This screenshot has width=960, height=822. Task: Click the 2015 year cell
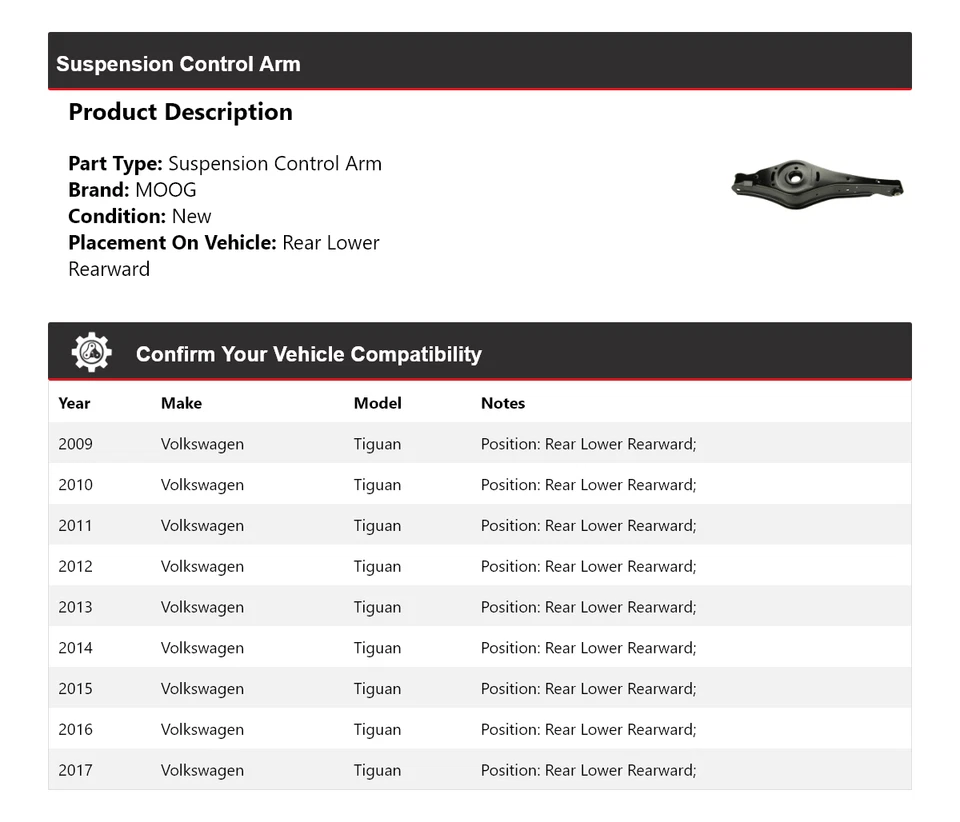click(75, 689)
